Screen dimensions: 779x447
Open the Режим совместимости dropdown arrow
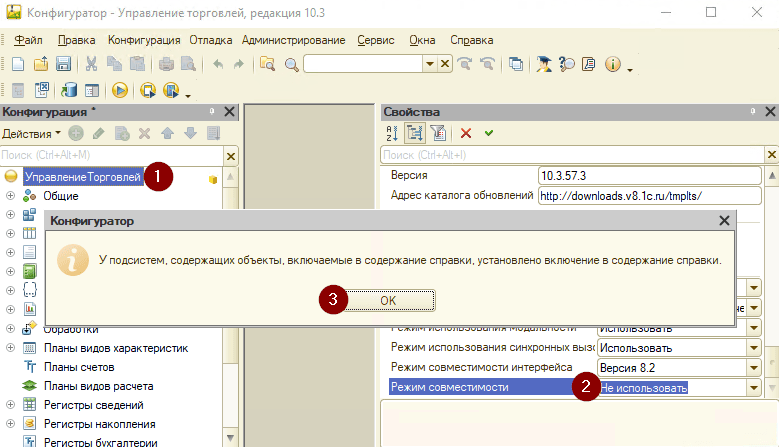click(x=754, y=387)
